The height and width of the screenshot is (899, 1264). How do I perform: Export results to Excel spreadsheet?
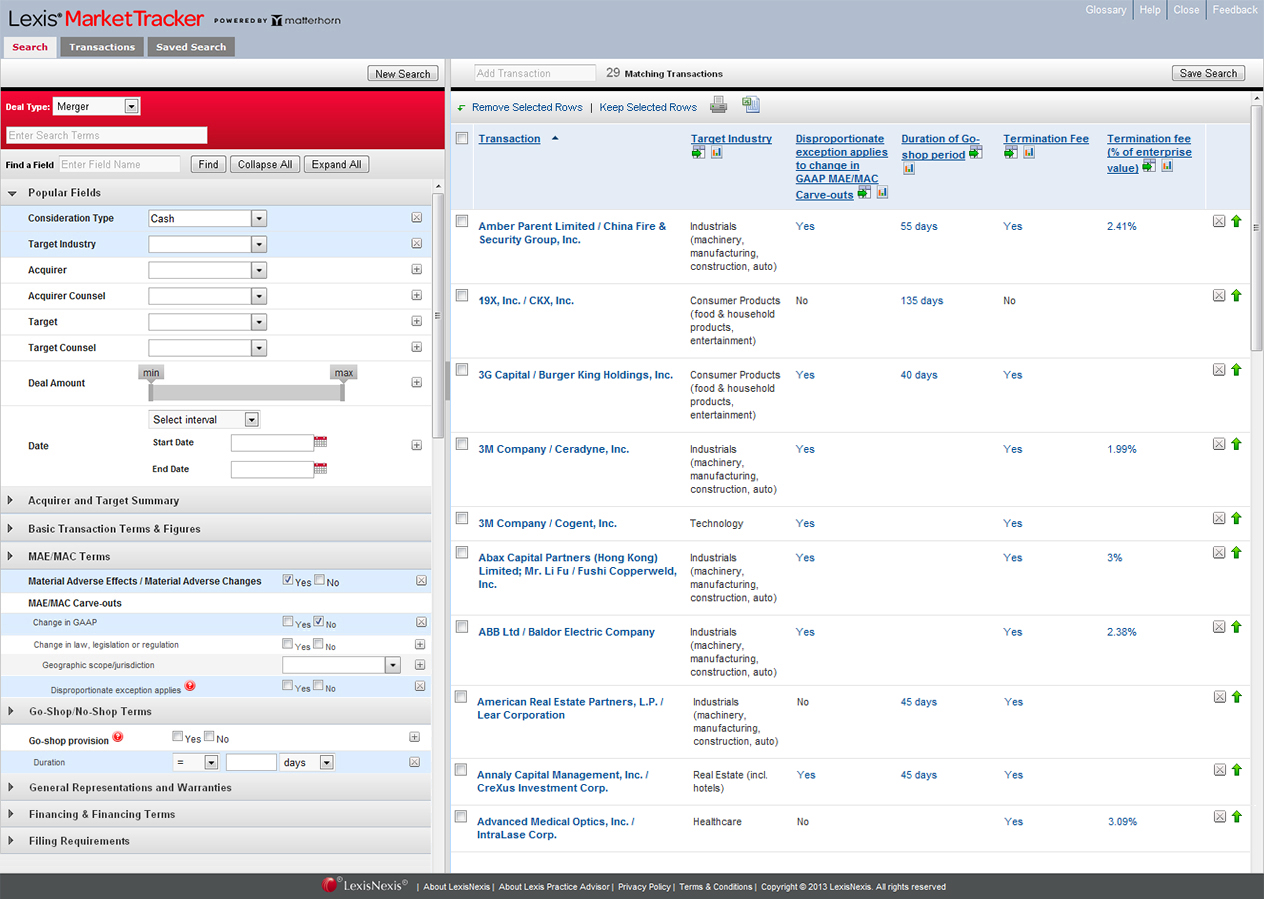point(751,104)
